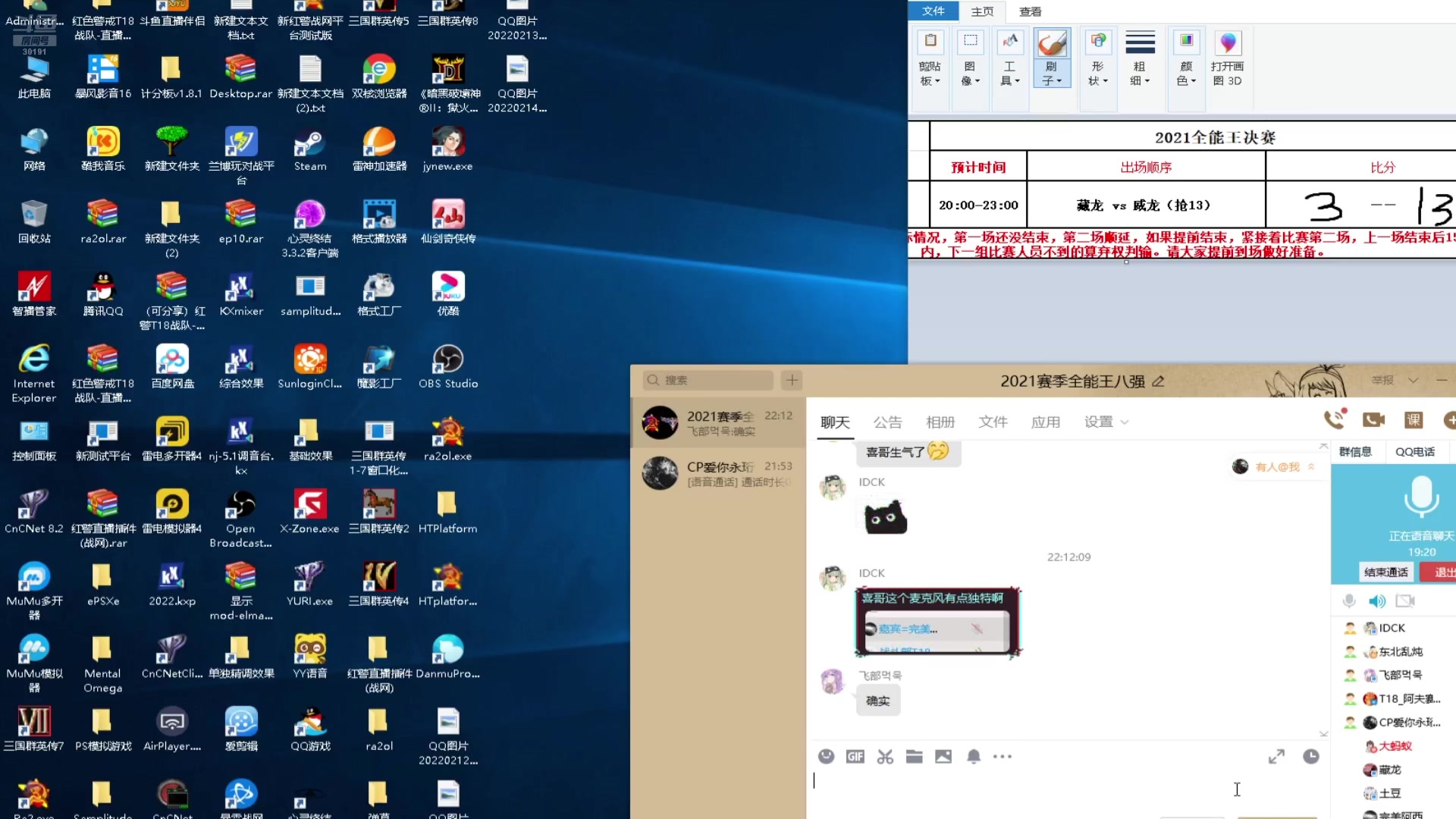Viewport: 1456px width, 819px height.
Task: Open 格式工厂 desktop icon
Action: (x=379, y=294)
